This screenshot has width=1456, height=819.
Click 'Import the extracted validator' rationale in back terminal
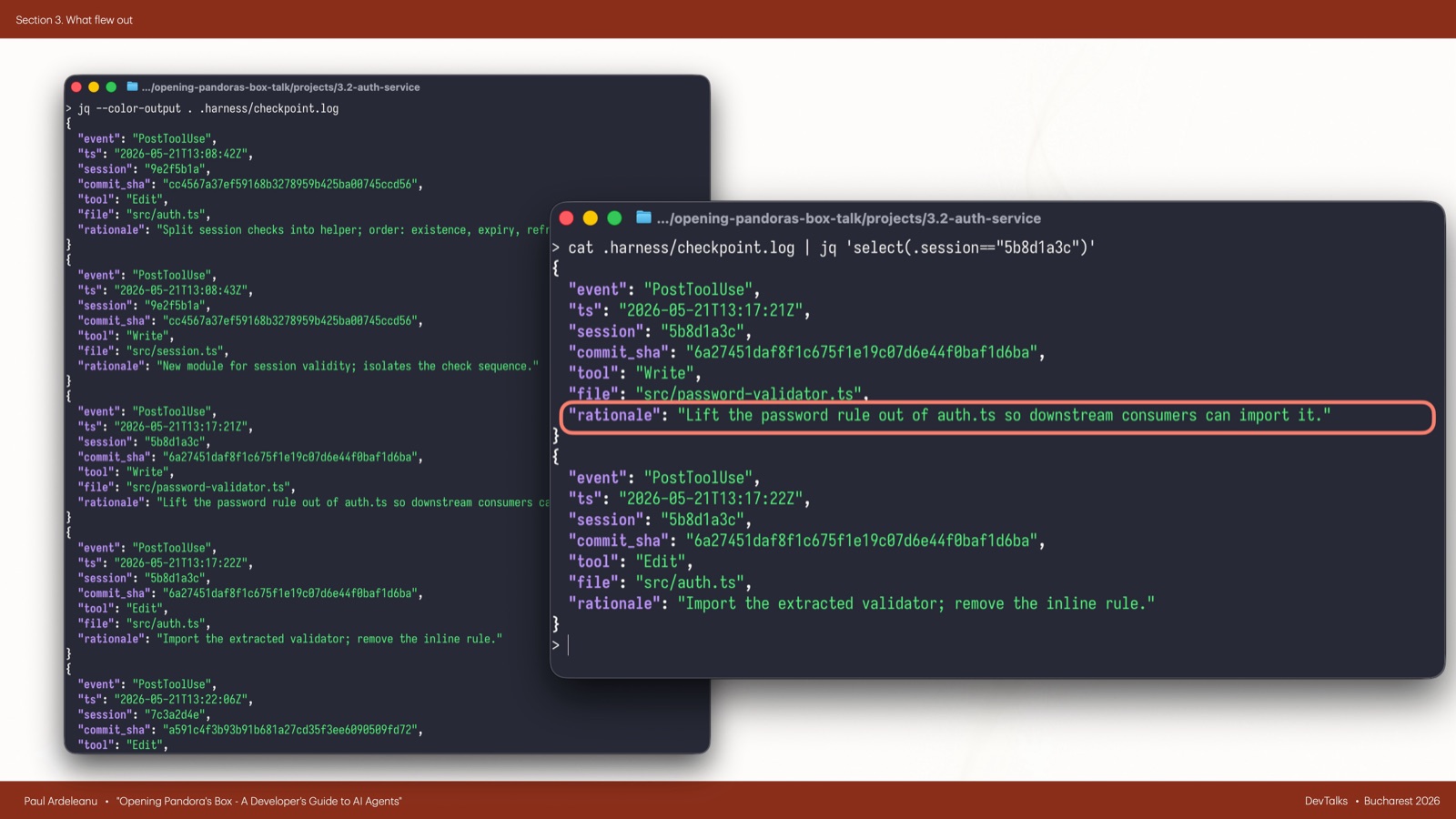pyautogui.click(x=329, y=639)
